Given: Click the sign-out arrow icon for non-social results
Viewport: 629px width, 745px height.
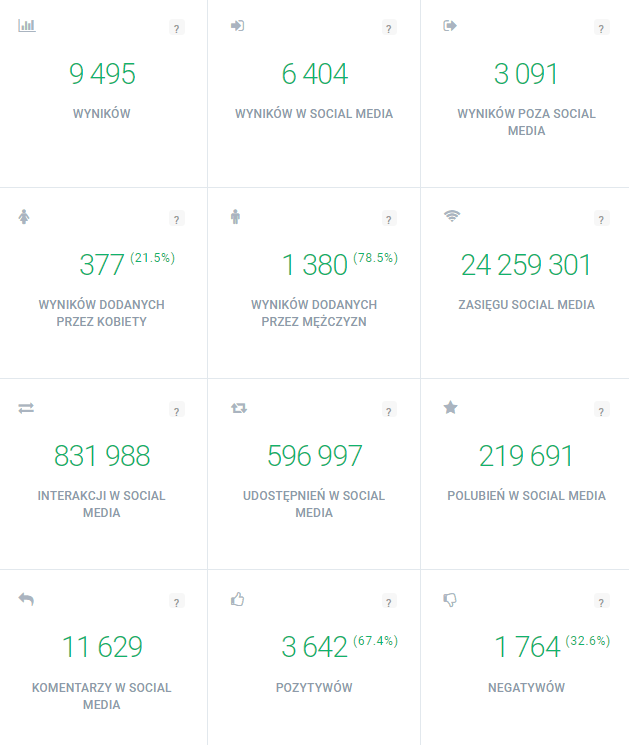Looking at the screenshot, I should pos(450,26).
